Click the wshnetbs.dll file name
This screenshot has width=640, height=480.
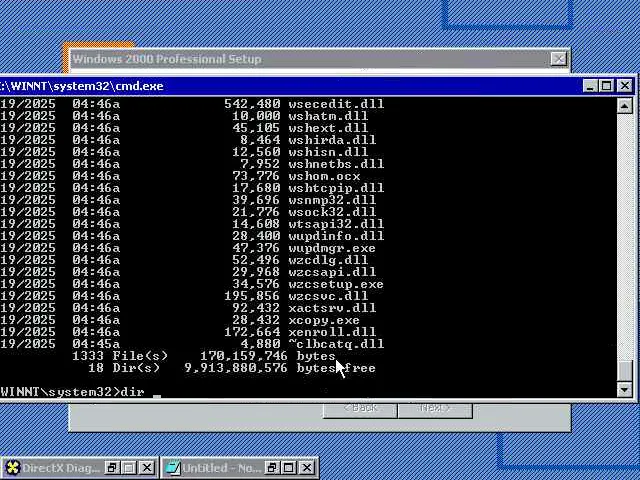pos(336,164)
